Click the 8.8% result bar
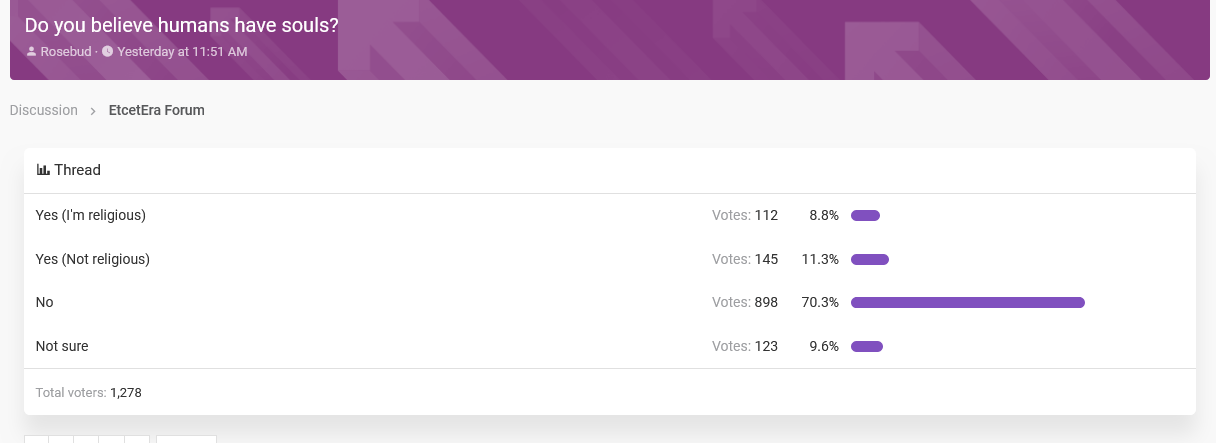Viewport: 1216px width, 443px height. [865, 216]
